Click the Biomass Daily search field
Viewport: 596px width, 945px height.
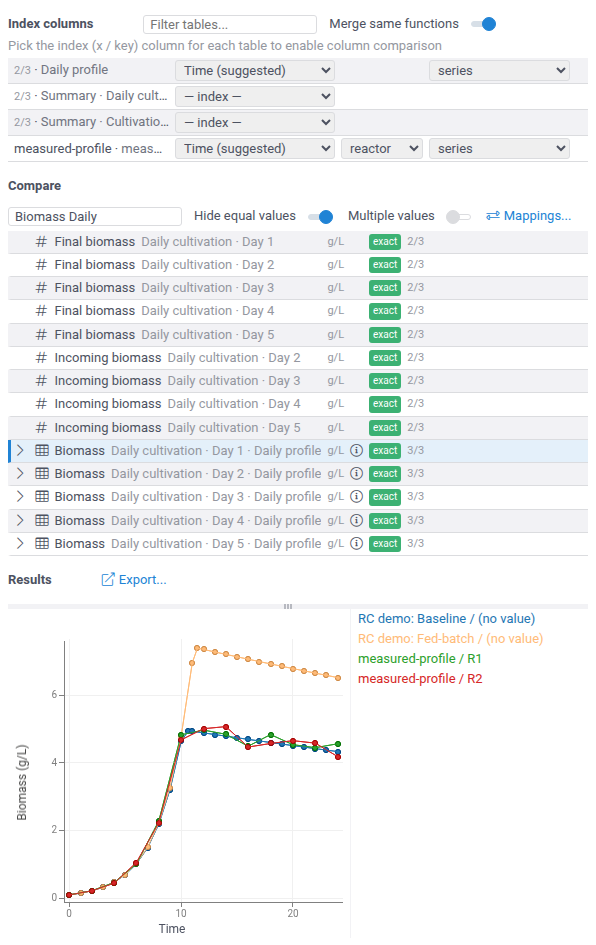click(x=95, y=216)
